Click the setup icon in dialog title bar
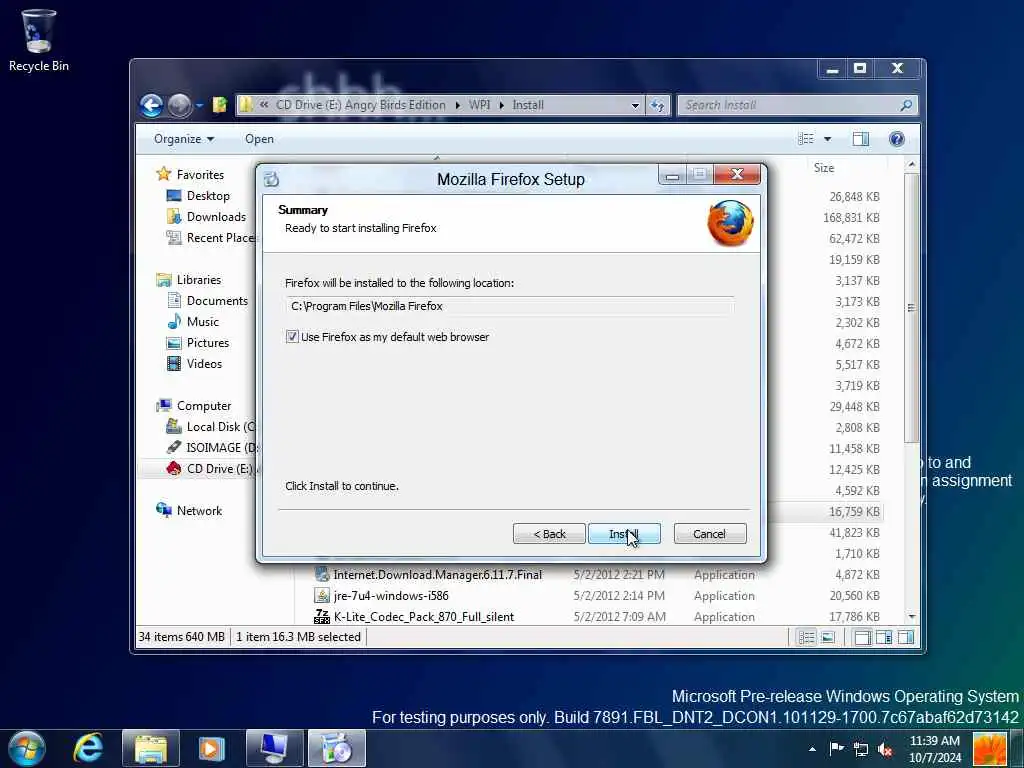This screenshot has height=768, width=1024. pos(272,179)
